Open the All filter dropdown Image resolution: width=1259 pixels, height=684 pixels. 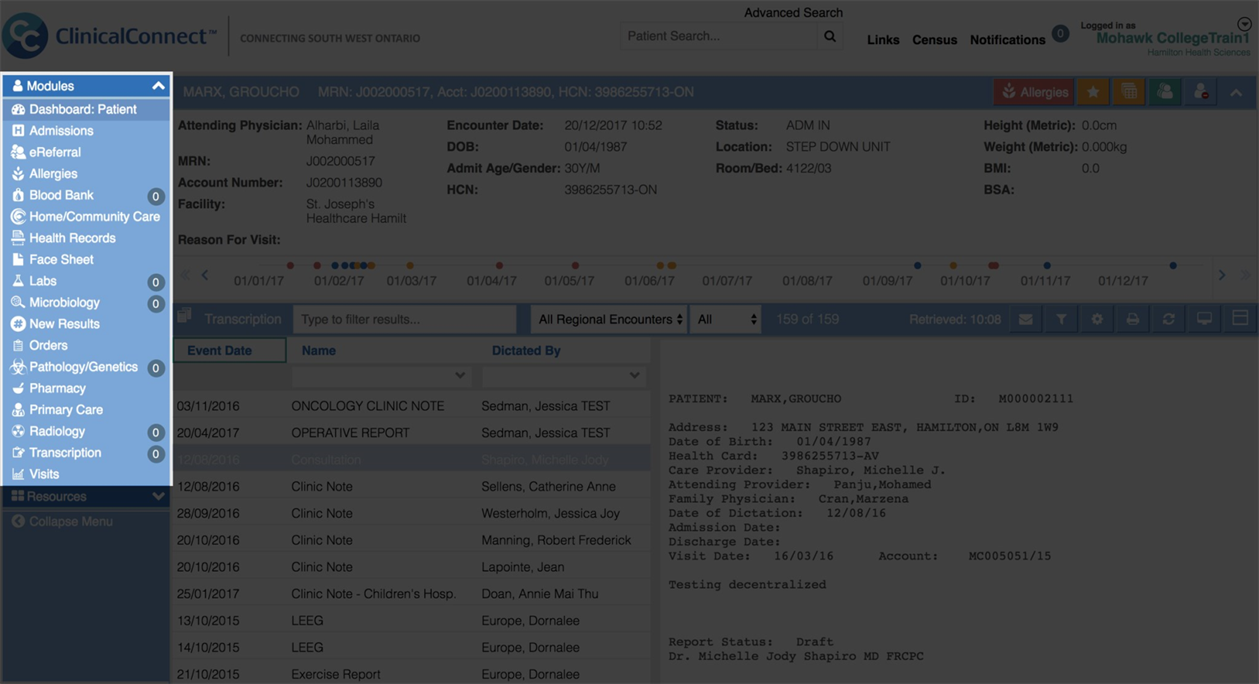coord(726,319)
